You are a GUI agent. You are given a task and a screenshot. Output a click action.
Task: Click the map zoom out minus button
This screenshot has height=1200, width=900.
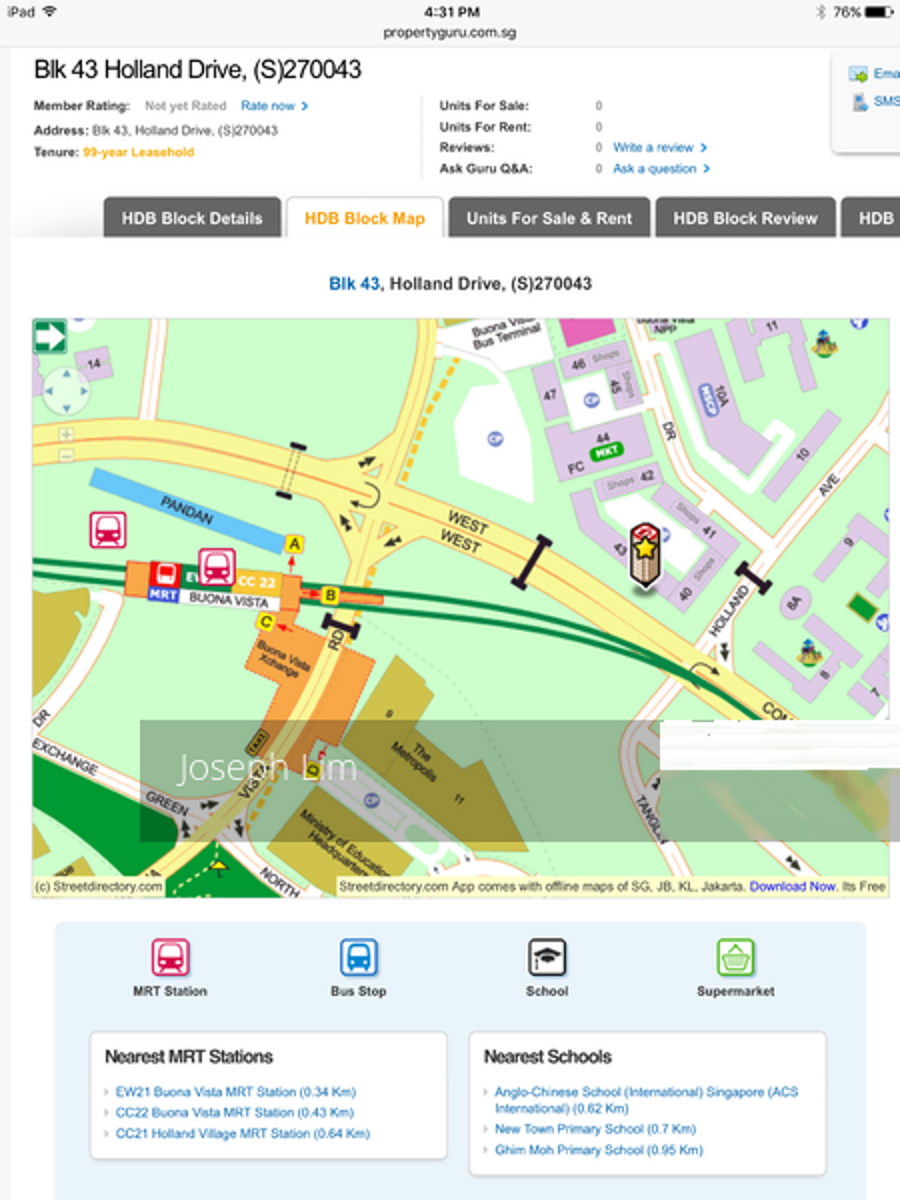click(66, 455)
